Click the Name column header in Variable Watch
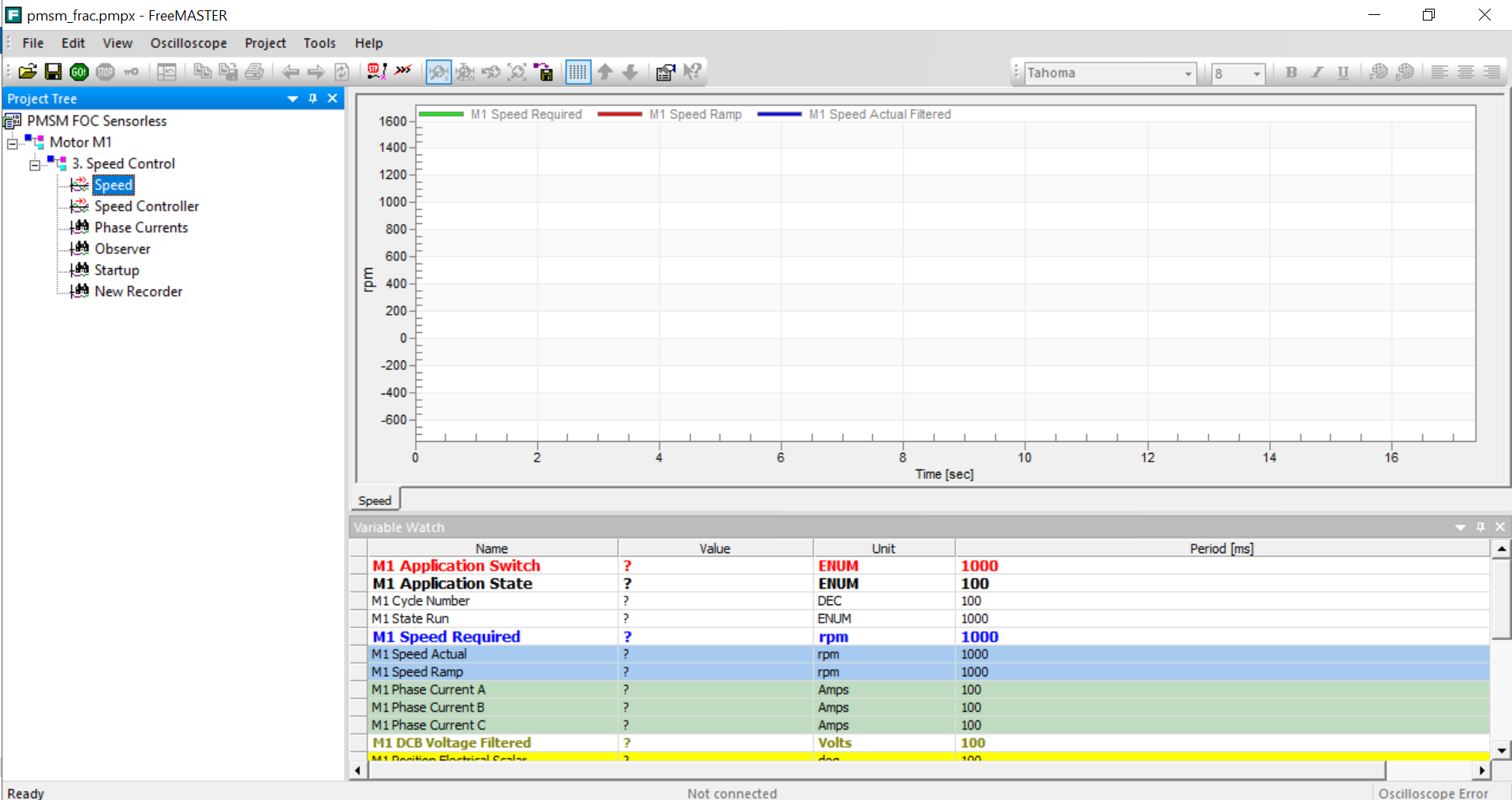1512x800 pixels. point(491,548)
